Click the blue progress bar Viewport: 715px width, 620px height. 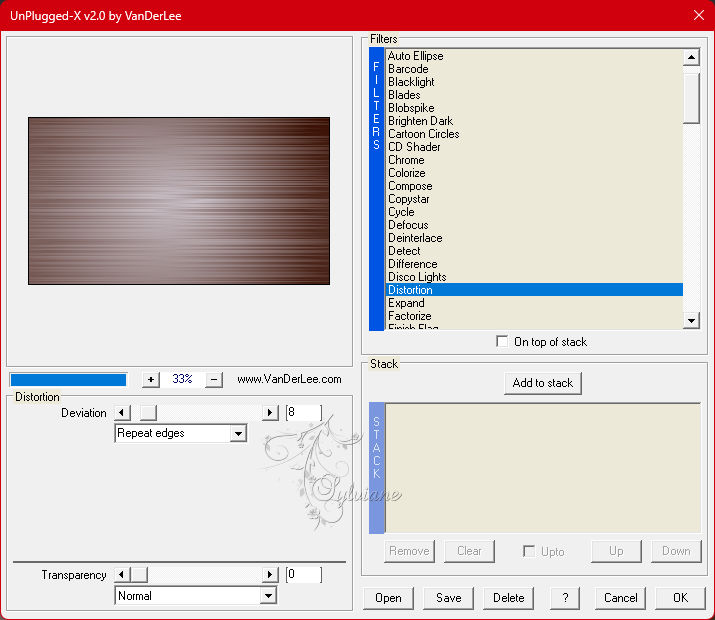68,380
